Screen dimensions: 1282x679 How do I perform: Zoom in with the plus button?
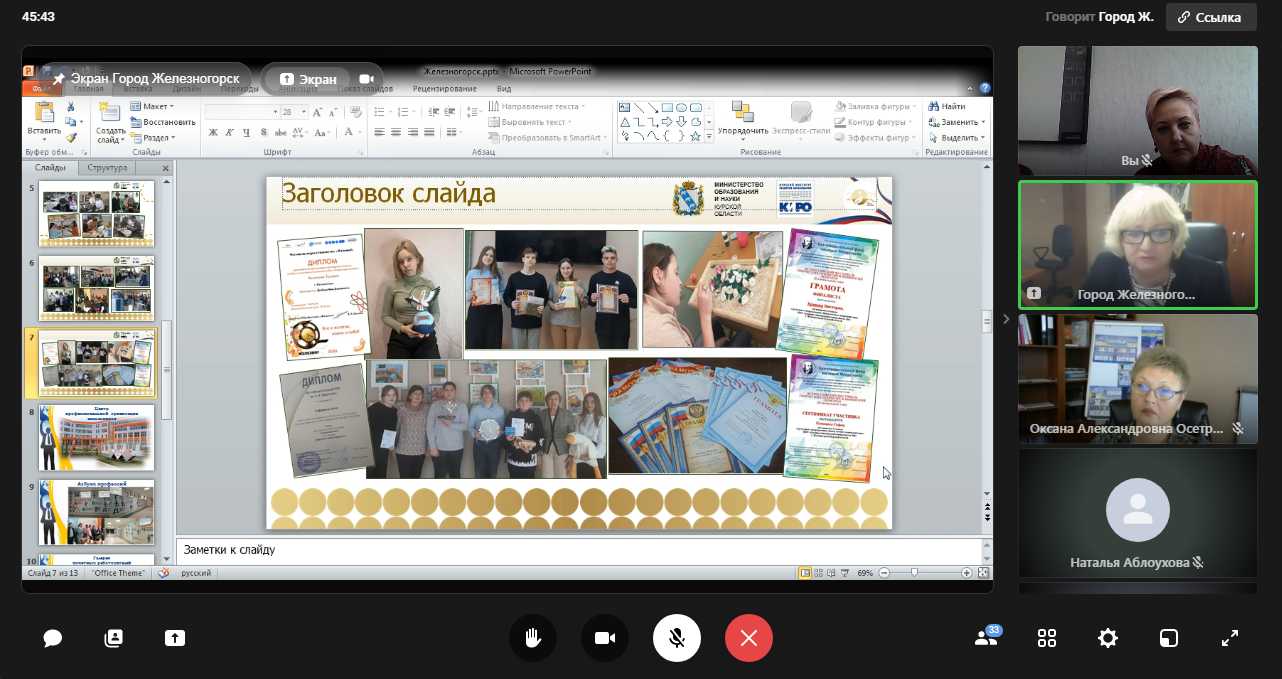click(966, 573)
